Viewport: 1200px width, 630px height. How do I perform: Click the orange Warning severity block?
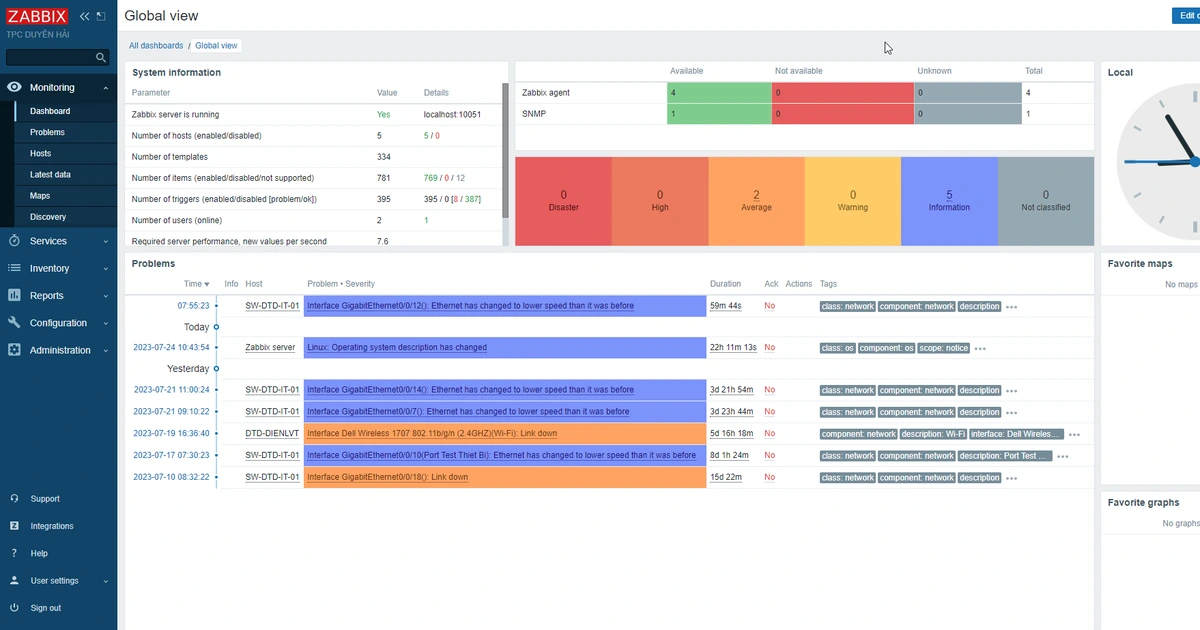pos(852,200)
